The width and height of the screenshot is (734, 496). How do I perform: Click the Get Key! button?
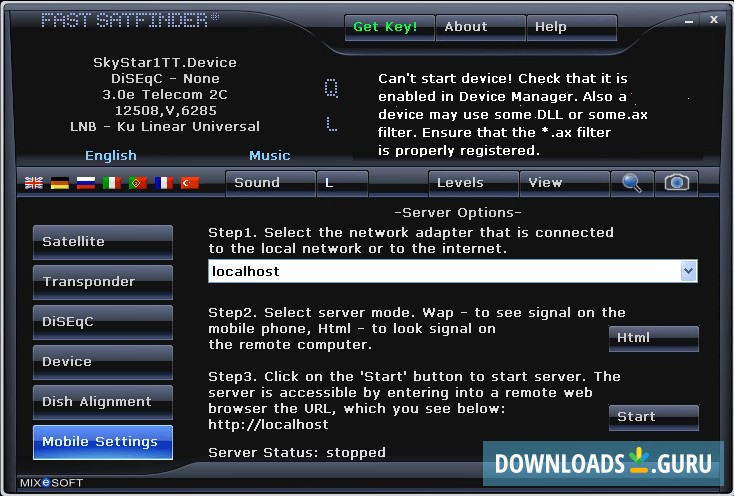[389, 27]
